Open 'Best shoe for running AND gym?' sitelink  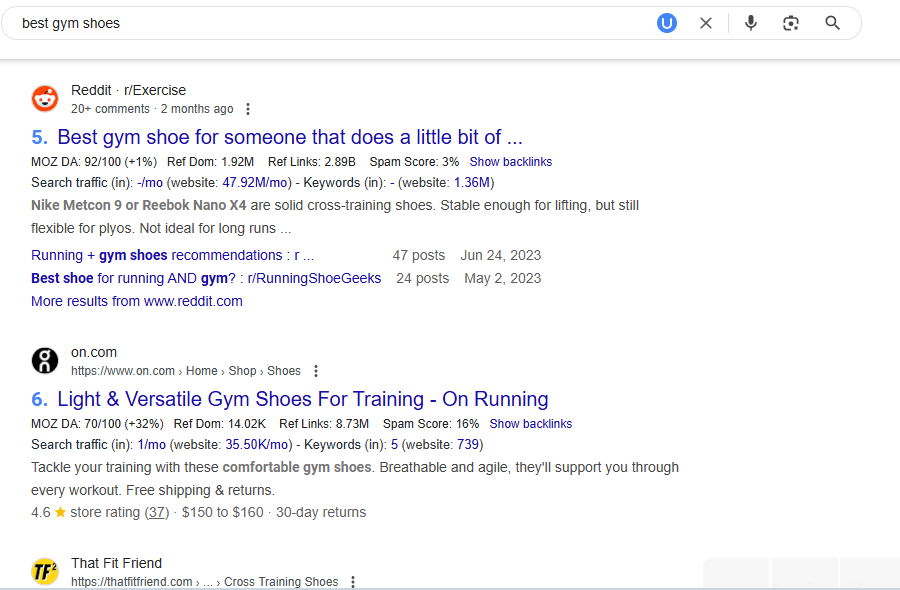point(206,278)
